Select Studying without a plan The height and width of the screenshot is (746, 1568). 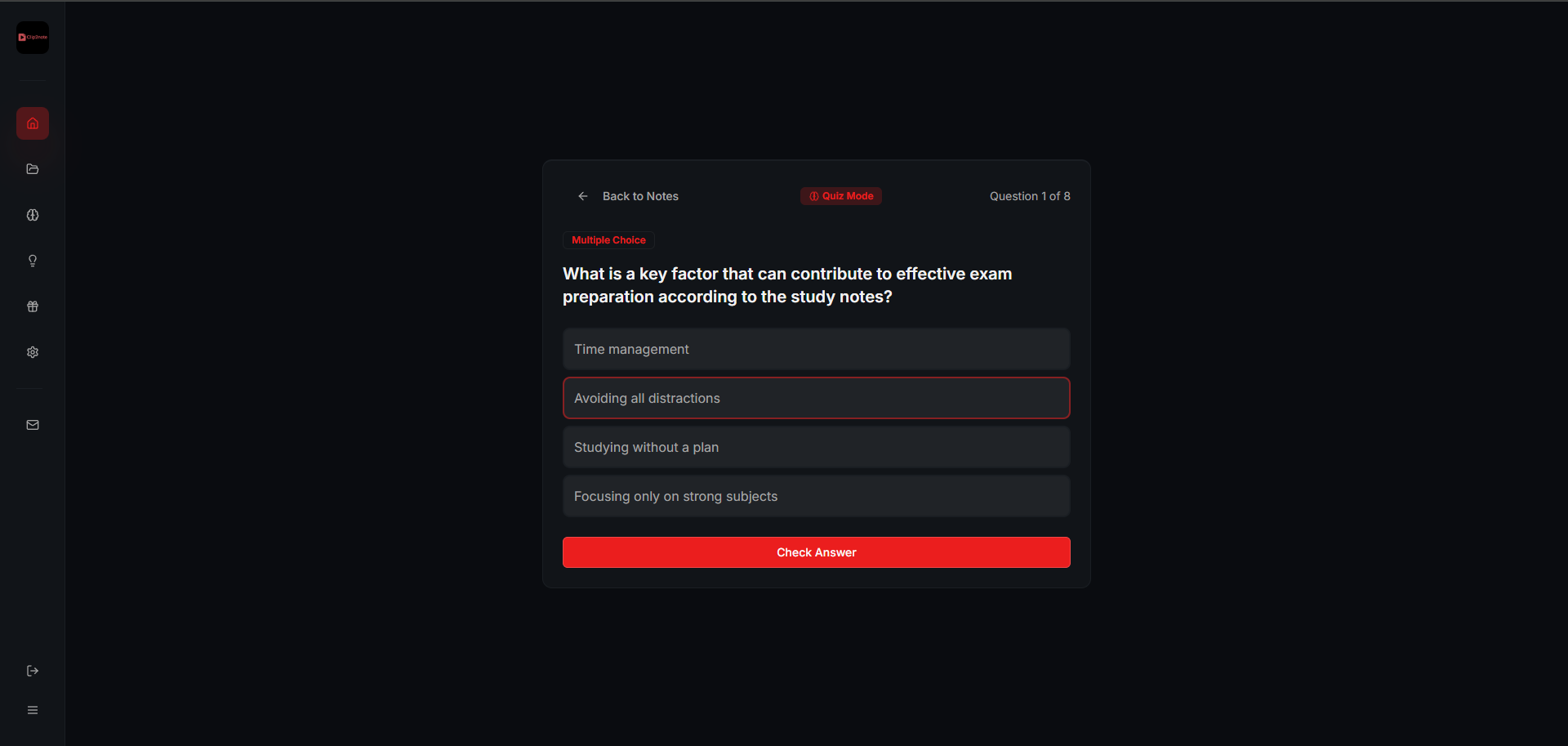pos(816,447)
